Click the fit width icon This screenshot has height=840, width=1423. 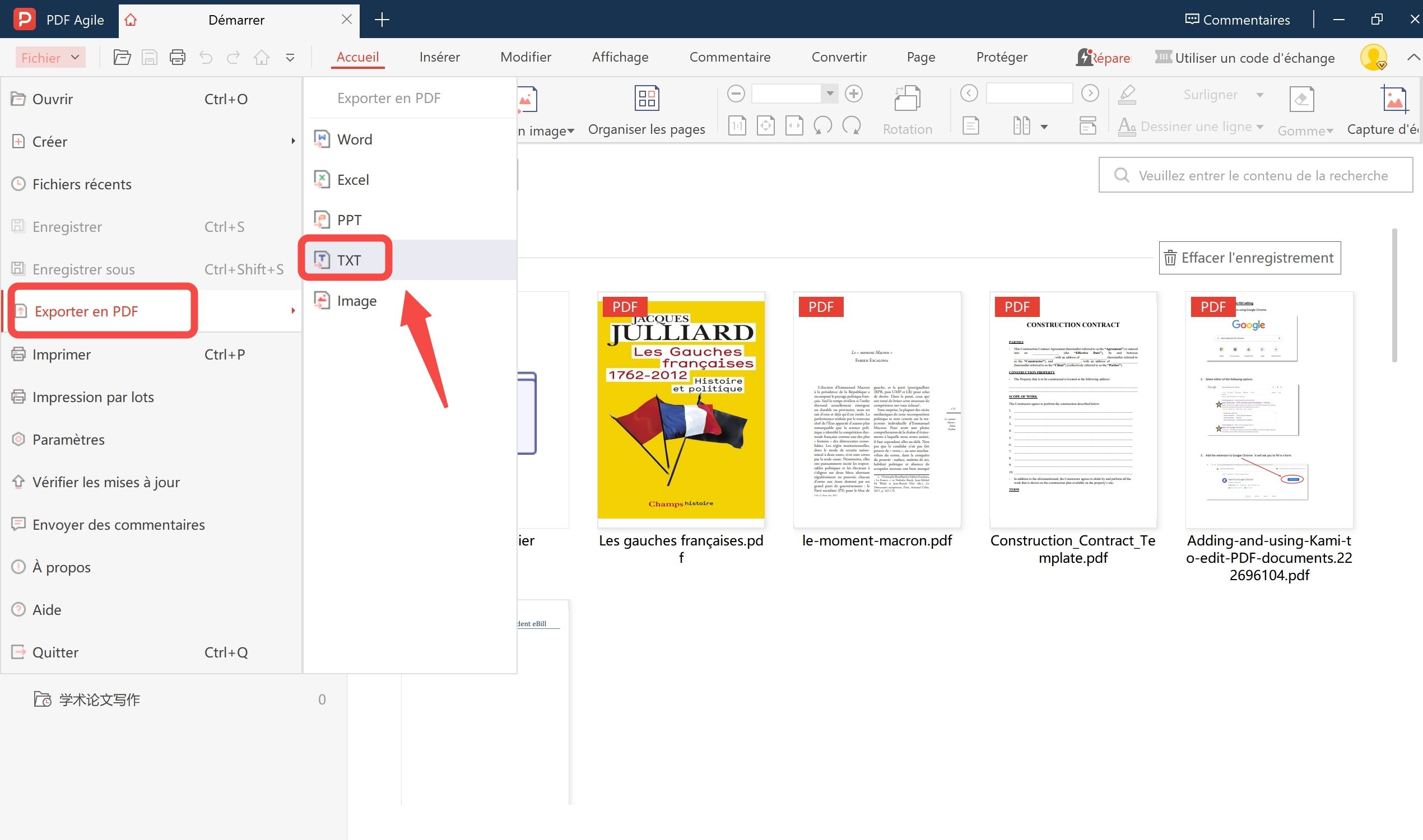coord(794,125)
